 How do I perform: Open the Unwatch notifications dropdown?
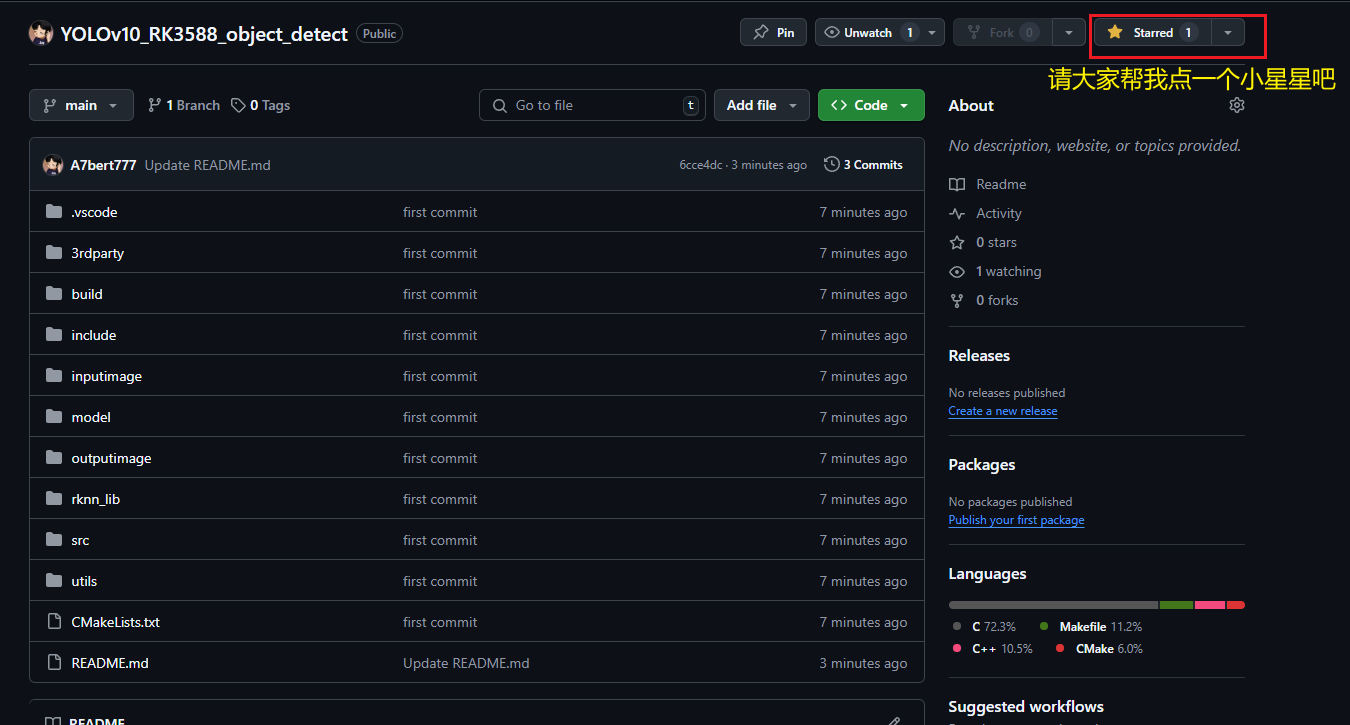coord(879,32)
